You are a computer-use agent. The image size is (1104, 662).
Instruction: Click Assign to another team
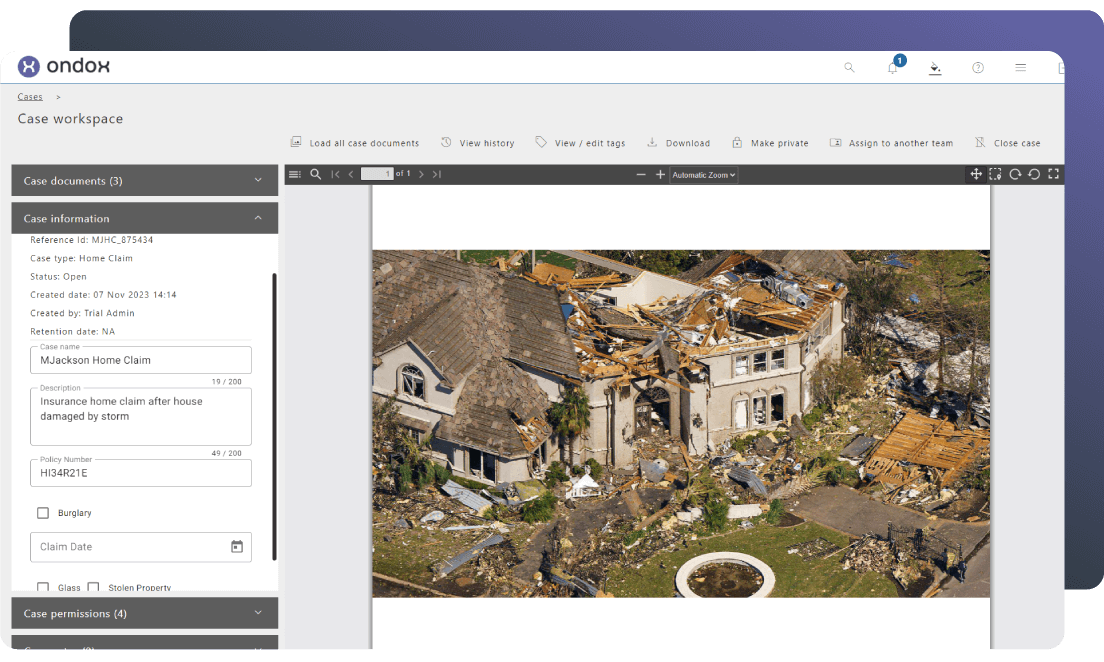coord(891,143)
